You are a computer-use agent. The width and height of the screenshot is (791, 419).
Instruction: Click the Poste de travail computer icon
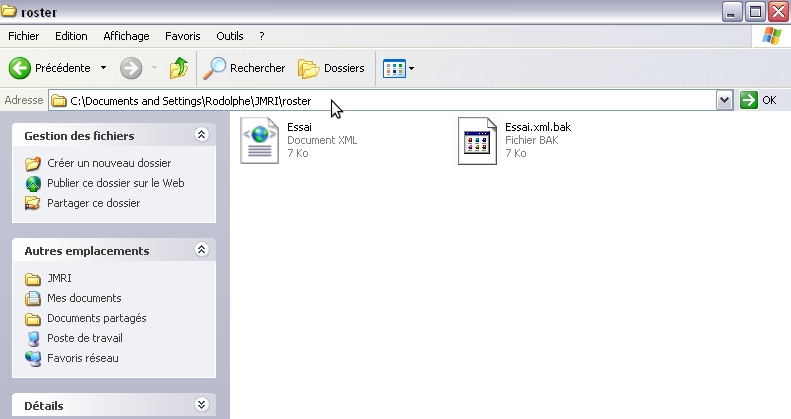(33, 339)
